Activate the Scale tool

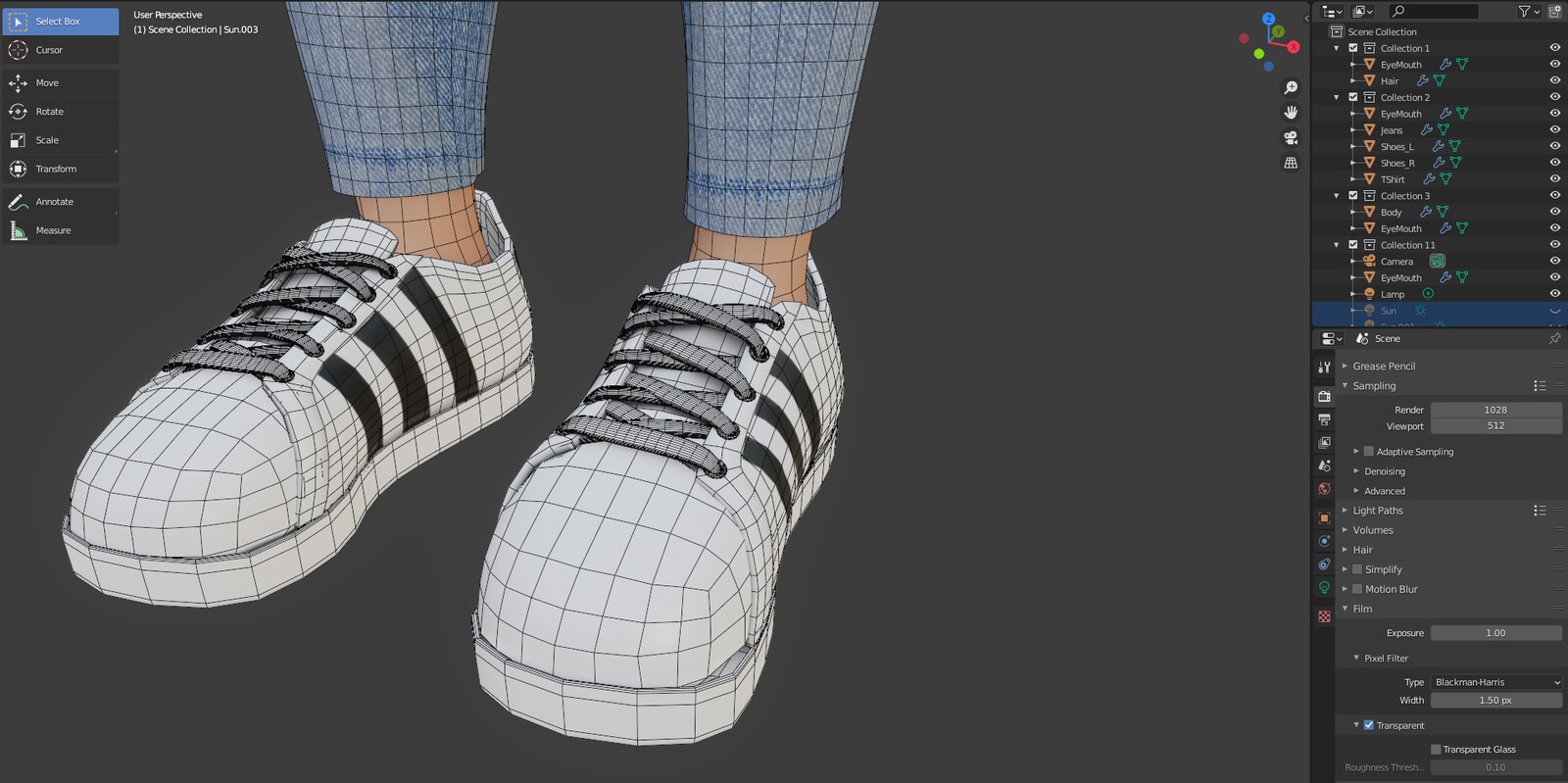click(x=61, y=140)
